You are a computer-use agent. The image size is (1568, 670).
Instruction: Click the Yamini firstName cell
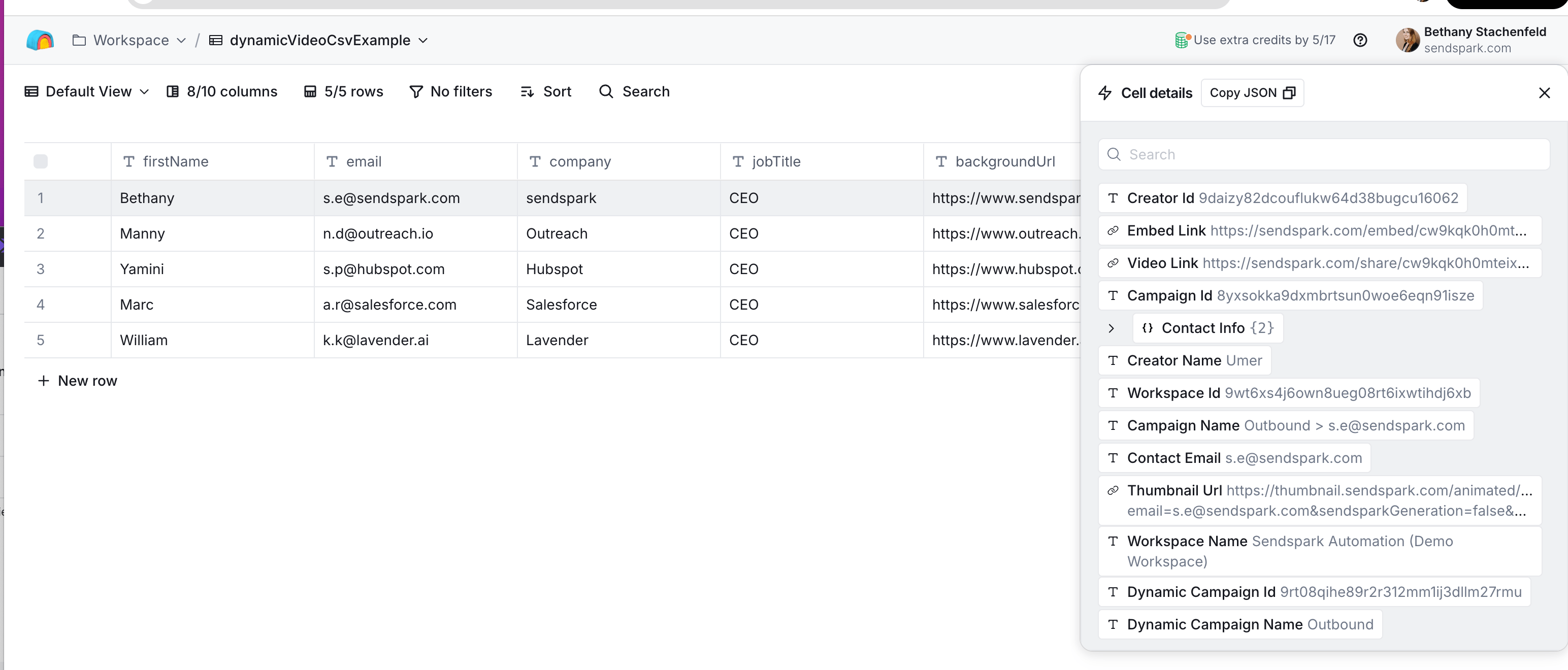(x=212, y=269)
